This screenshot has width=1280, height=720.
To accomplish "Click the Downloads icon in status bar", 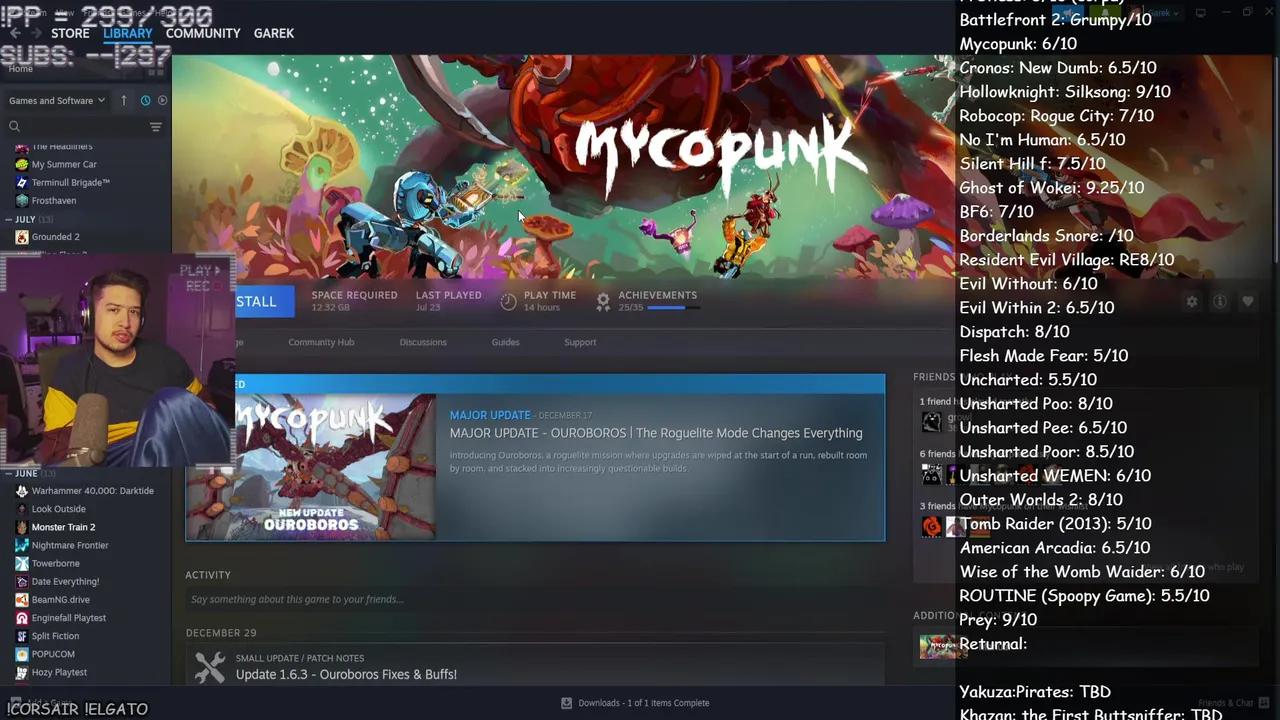I will 566,703.
